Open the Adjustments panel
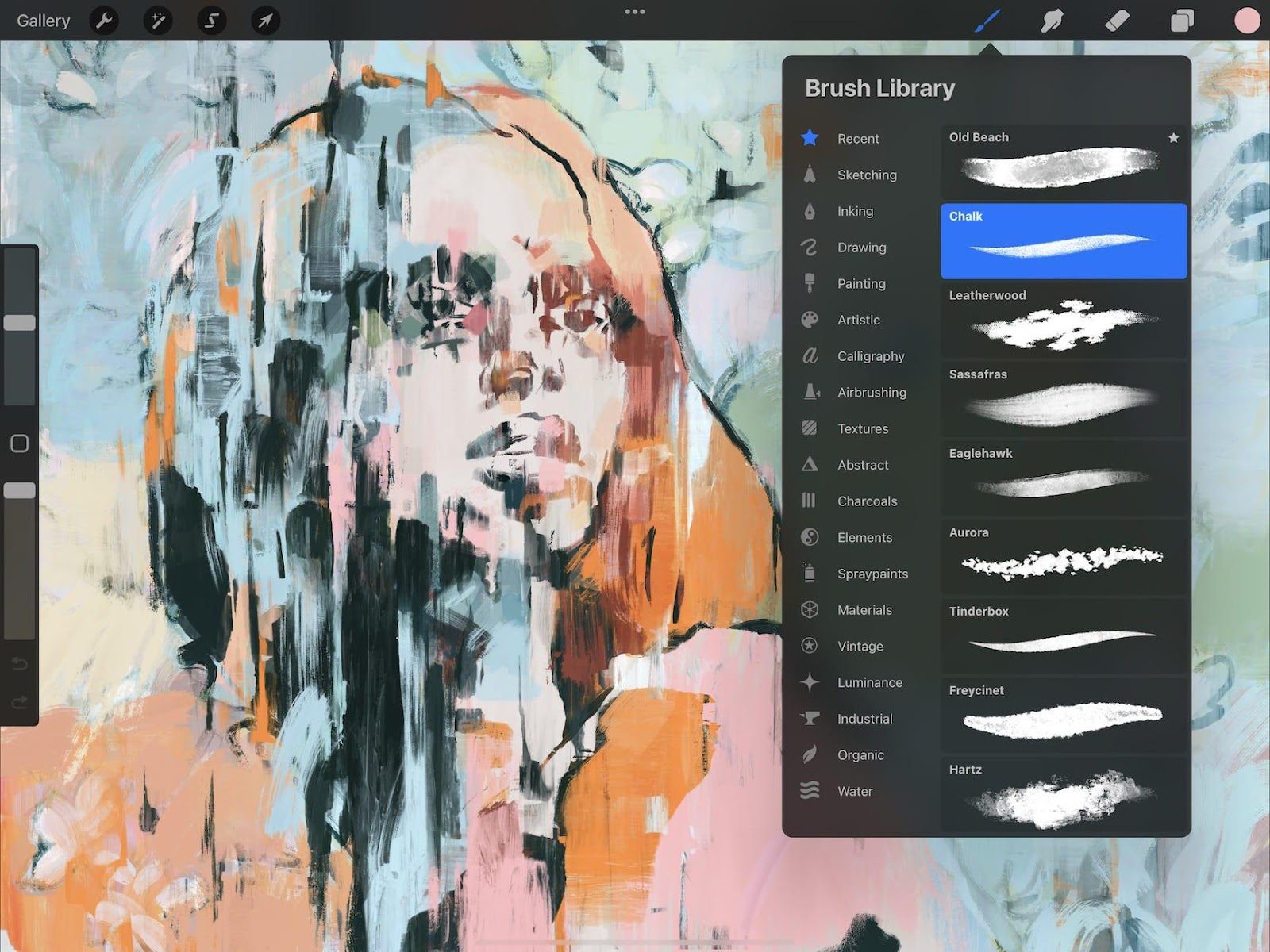Viewport: 1270px width, 952px height. pyautogui.click(x=157, y=21)
